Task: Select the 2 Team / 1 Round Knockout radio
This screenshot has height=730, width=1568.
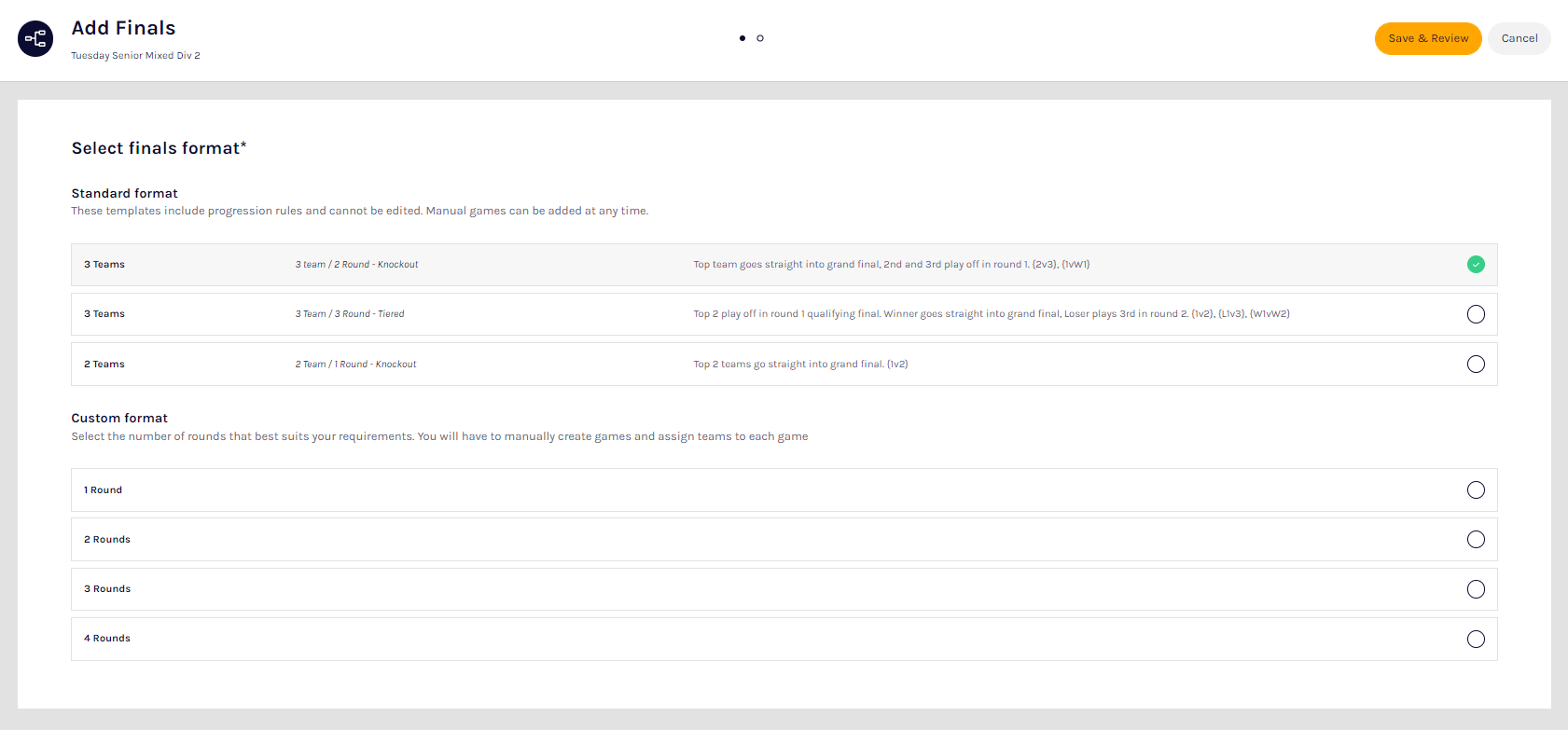Action: click(1475, 365)
